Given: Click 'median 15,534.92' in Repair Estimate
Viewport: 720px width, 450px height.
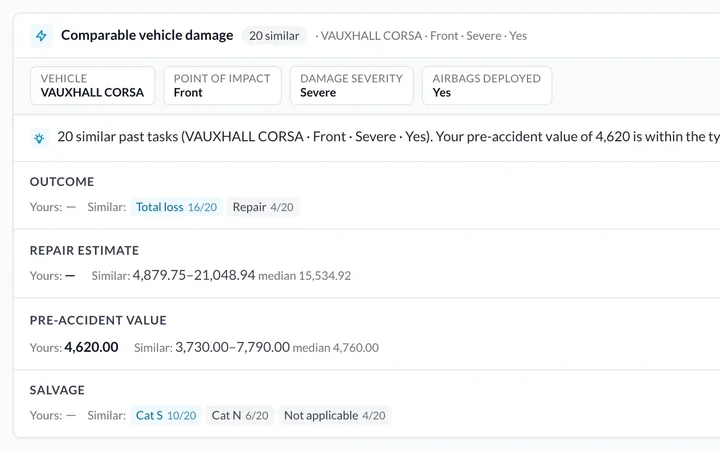Looking at the screenshot, I should pyautogui.click(x=304, y=276).
